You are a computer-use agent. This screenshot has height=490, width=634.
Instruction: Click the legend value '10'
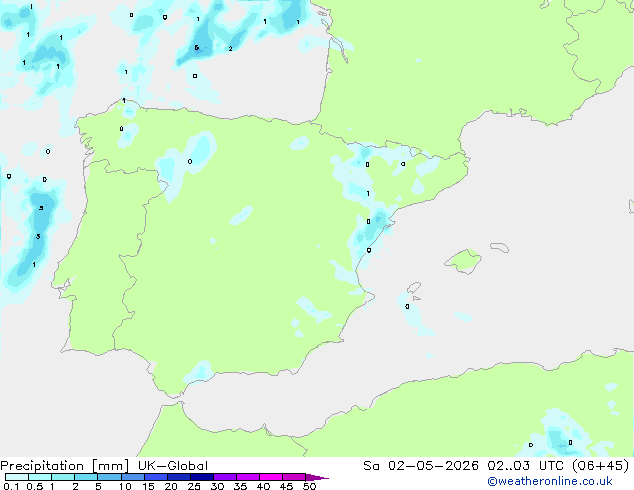[125, 486]
